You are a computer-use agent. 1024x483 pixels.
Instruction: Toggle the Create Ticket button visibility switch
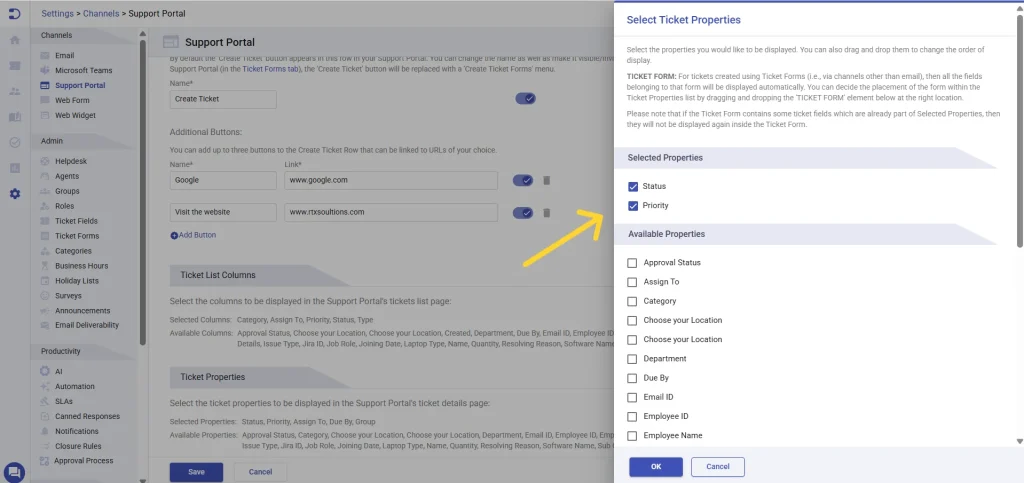pyautogui.click(x=525, y=99)
